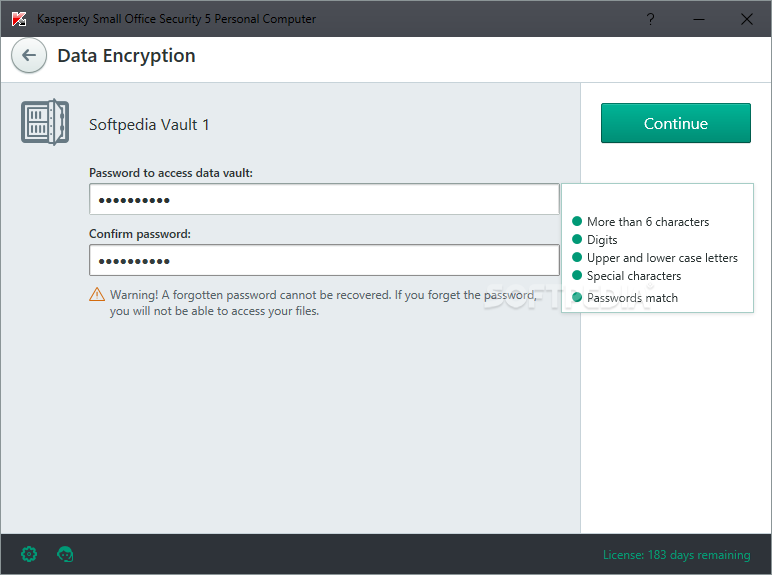Screen dimensions: 772x575
Task: Click the 'Data Encryption' heading
Action: [127, 56]
